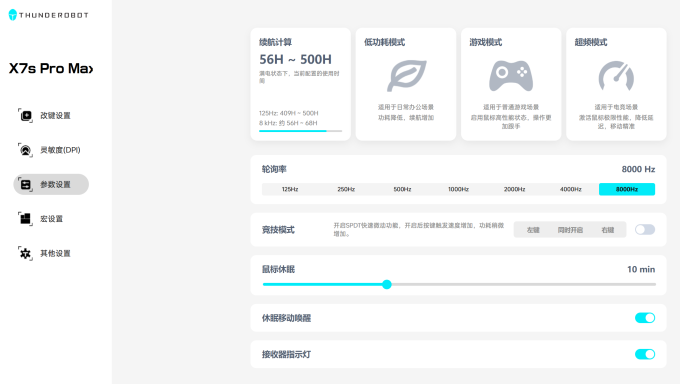Screen dimensions: 680x384
Task: Click the 竞技模式 label
Action: (278, 230)
